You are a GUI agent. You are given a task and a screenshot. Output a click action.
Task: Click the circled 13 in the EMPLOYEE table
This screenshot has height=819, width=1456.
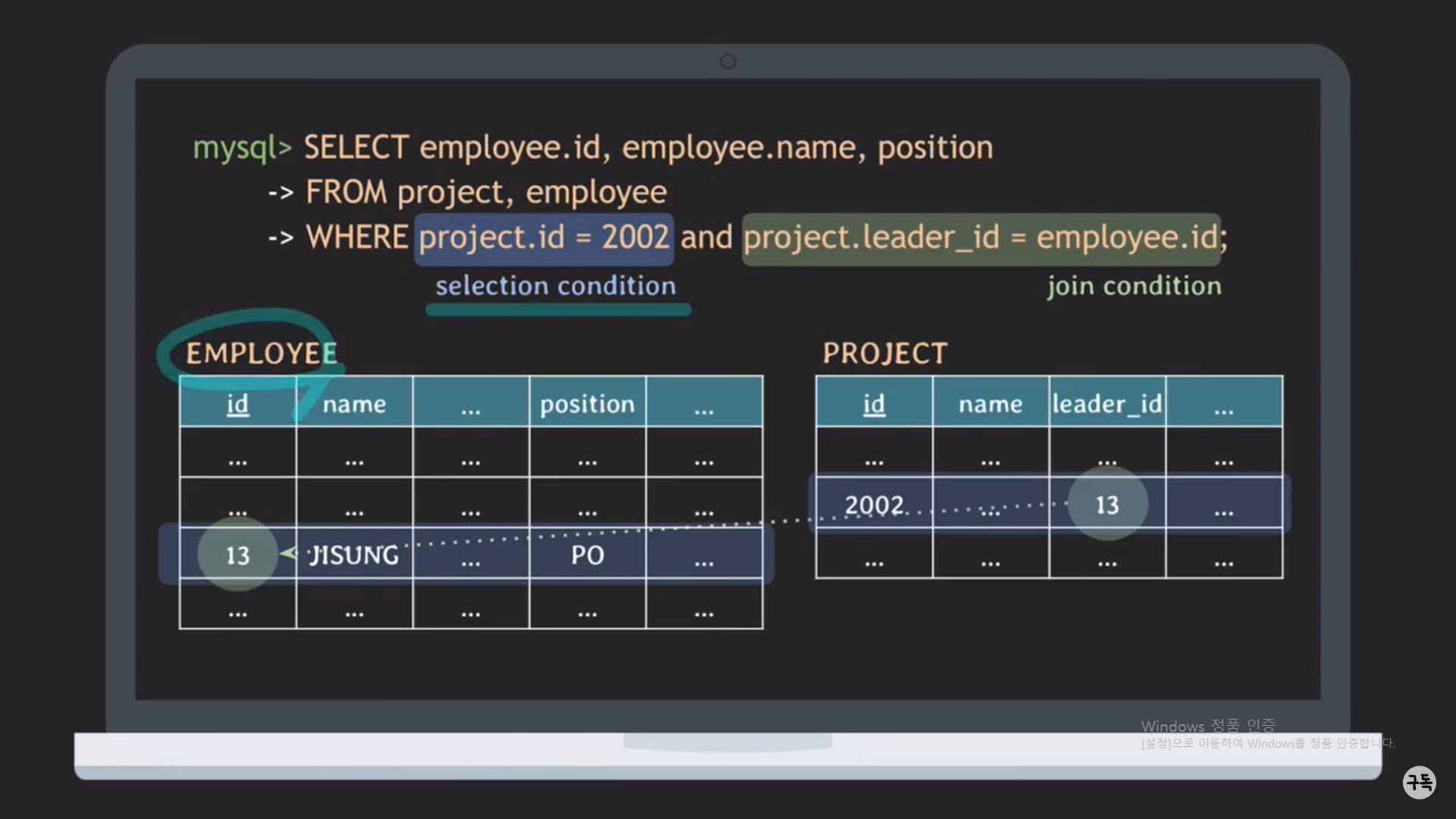tap(237, 555)
